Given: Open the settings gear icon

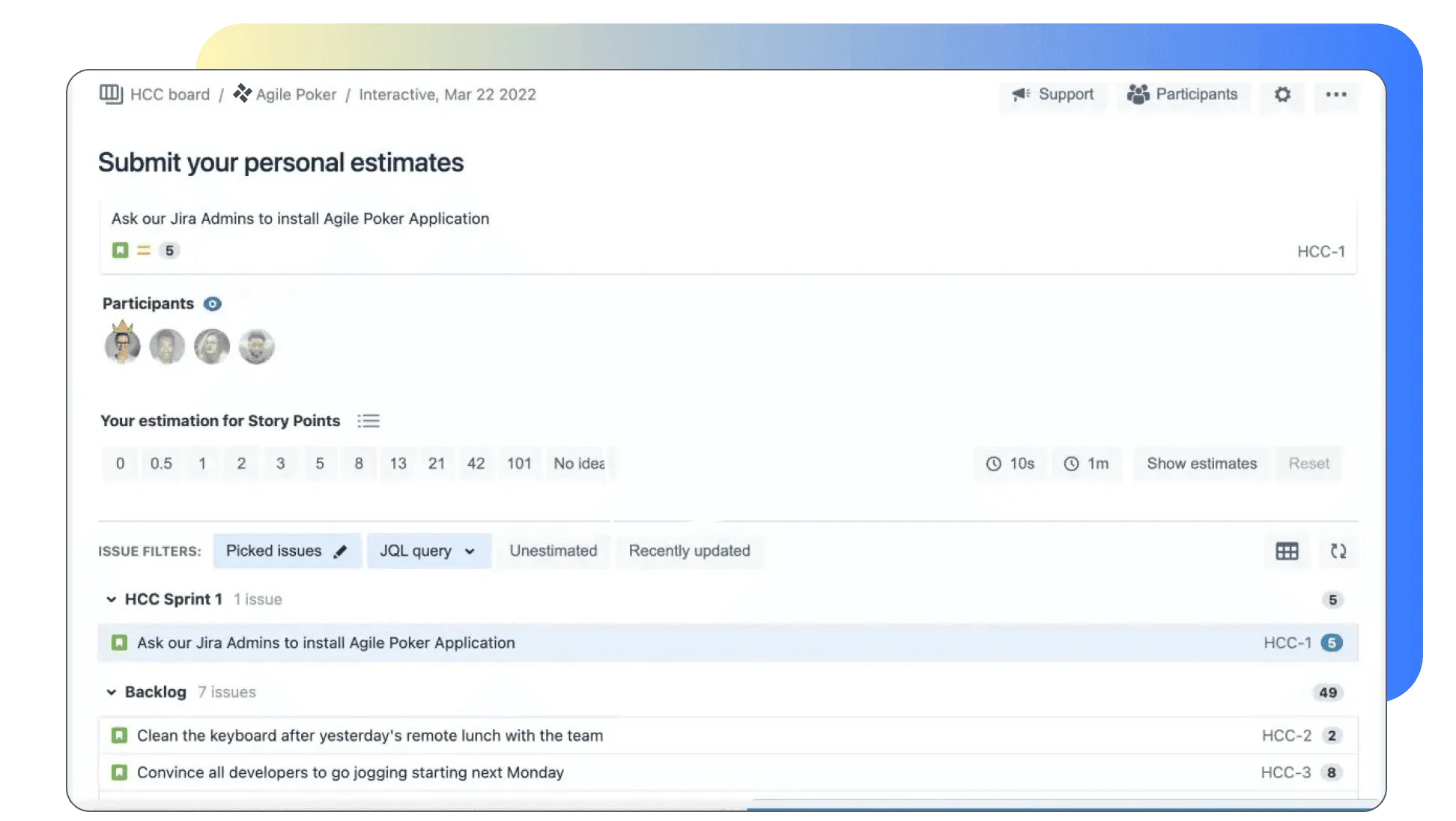Looking at the screenshot, I should pos(1282,95).
